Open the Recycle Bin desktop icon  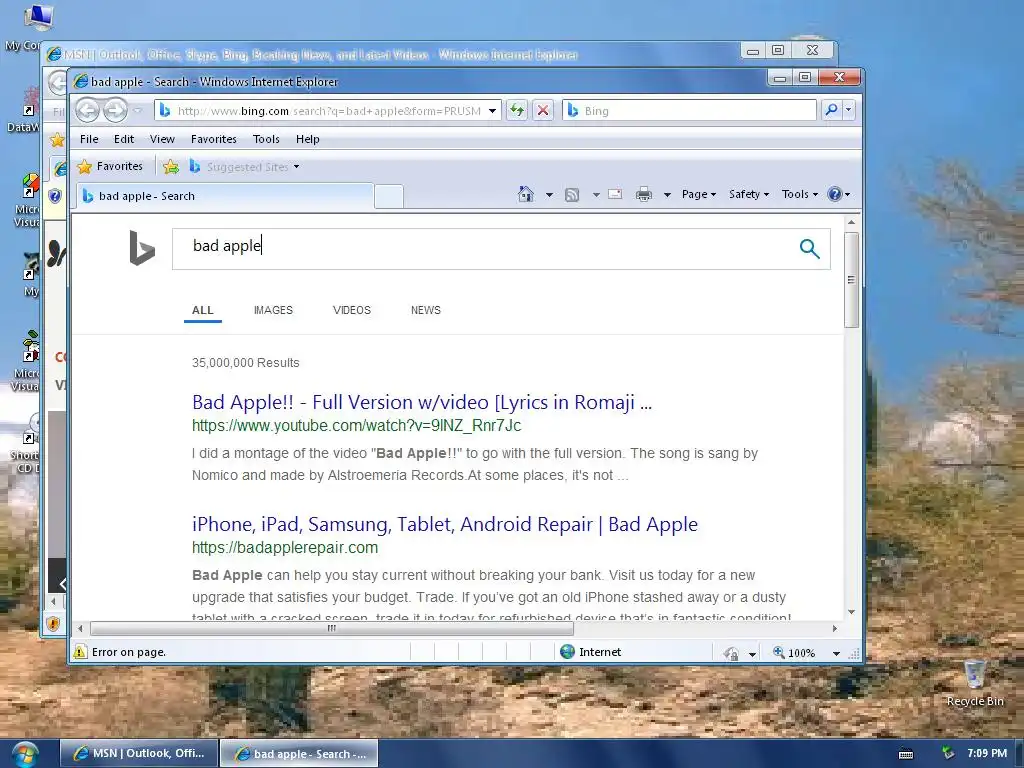pyautogui.click(x=975, y=682)
